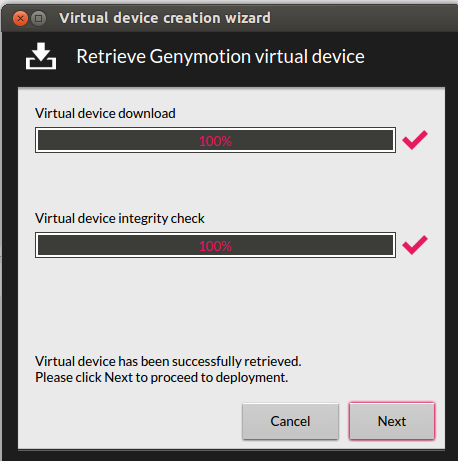Image resolution: width=458 pixels, height=461 pixels.
Task: Click the Virtual device integrity check progress bar
Action: coord(215,245)
